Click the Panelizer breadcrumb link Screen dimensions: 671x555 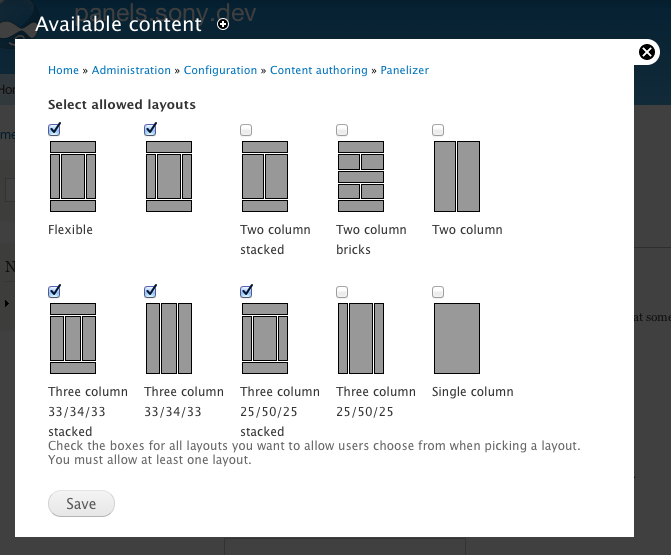404,70
